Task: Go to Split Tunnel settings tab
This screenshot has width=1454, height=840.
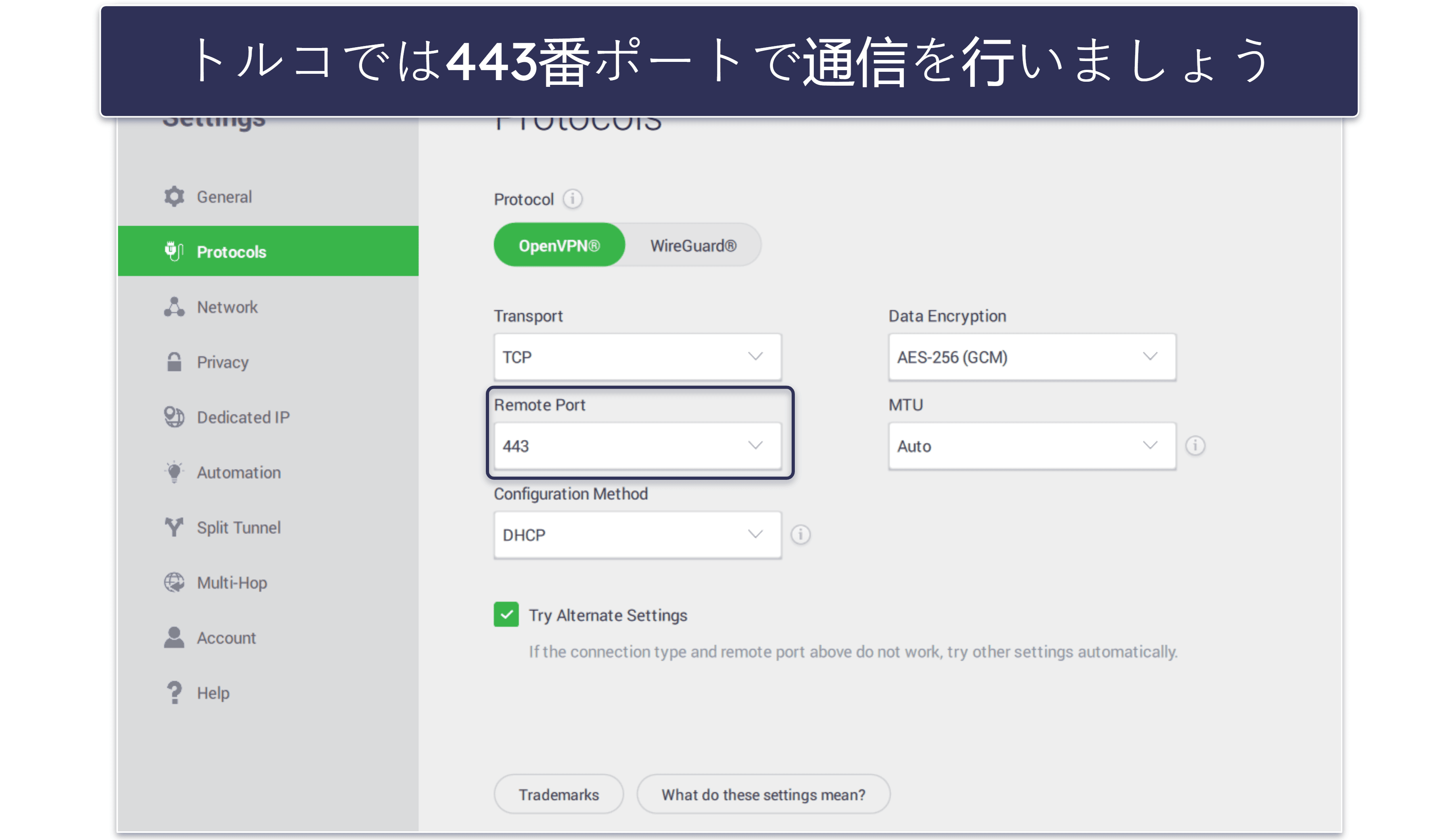Action: [268, 527]
